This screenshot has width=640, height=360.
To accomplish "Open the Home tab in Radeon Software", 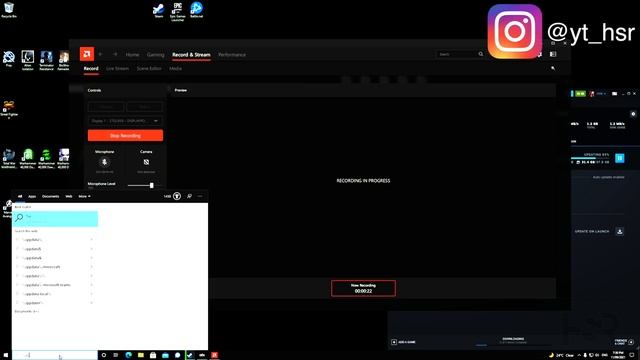I will (x=132, y=55).
